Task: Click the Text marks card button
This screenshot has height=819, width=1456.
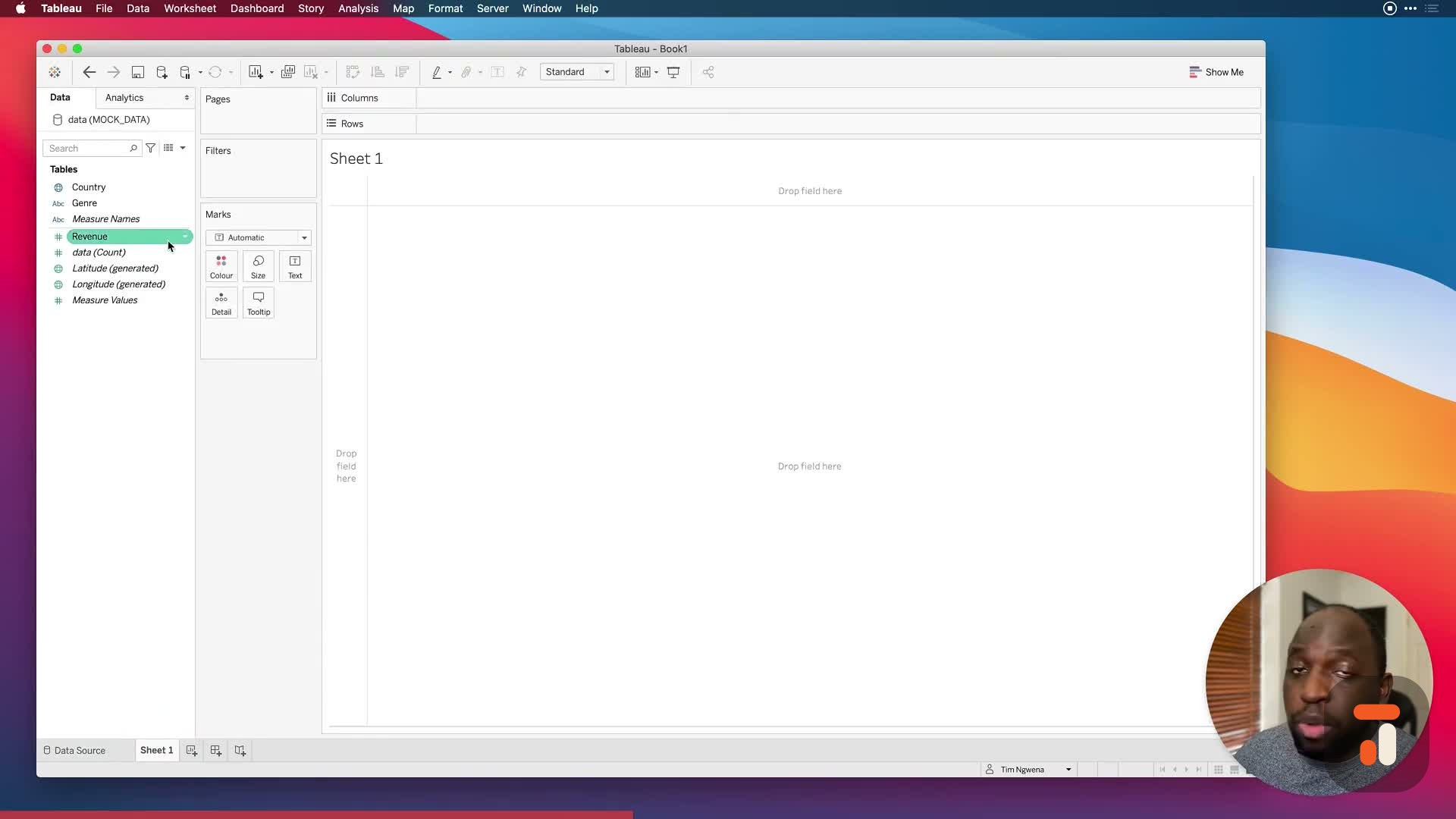Action: point(295,267)
